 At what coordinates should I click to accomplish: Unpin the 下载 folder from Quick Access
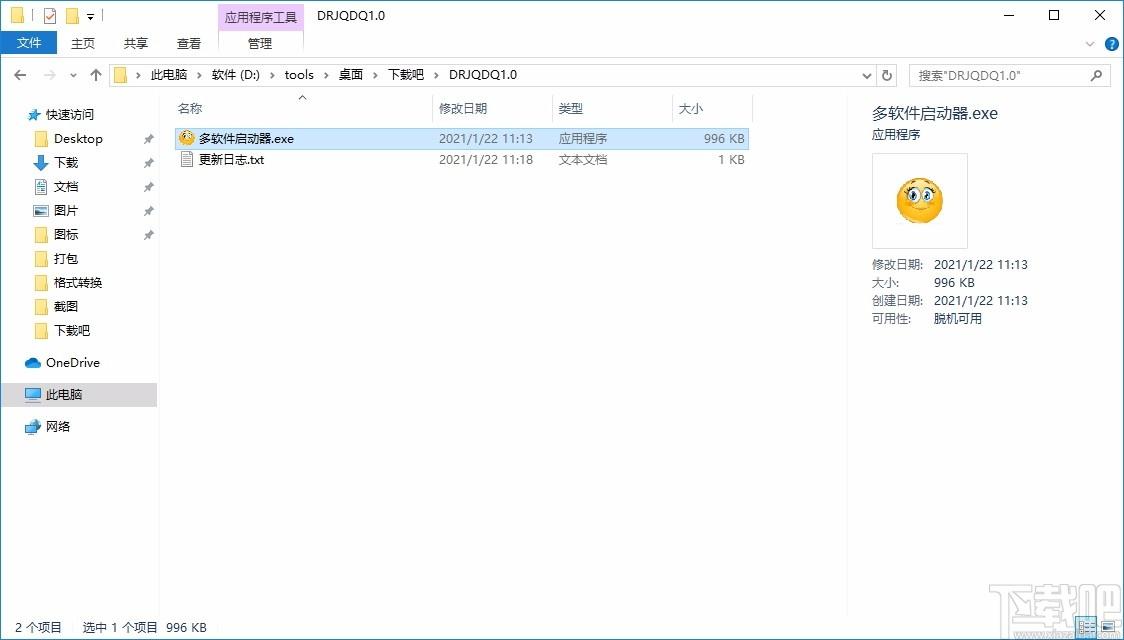click(146, 163)
